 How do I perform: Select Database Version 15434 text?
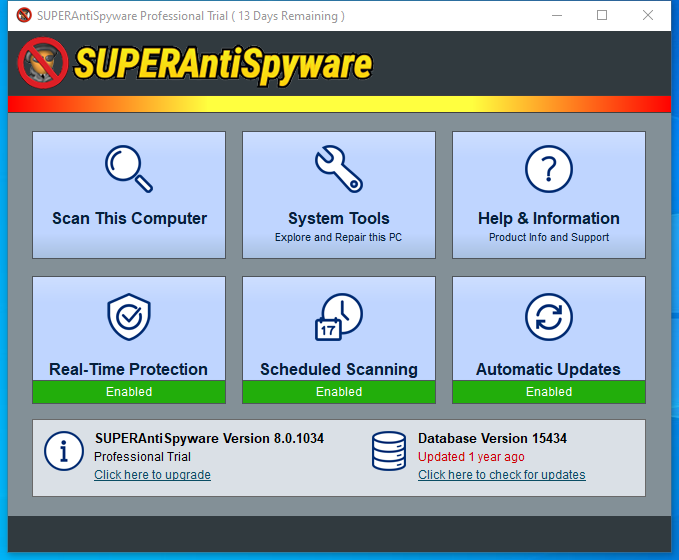(x=492, y=438)
